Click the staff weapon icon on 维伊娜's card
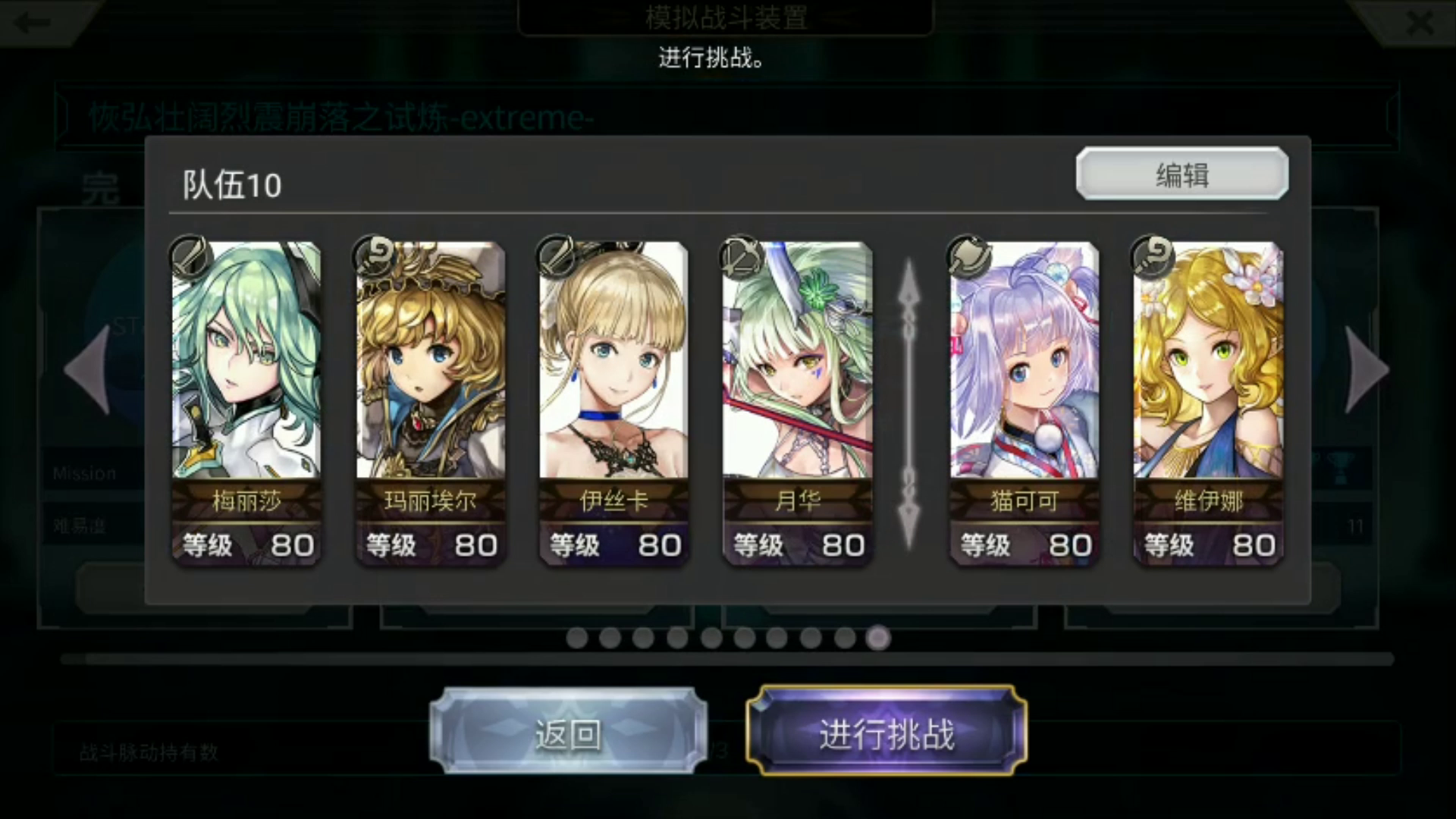Image resolution: width=1456 pixels, height=819 pixels. coord(1153,256)
